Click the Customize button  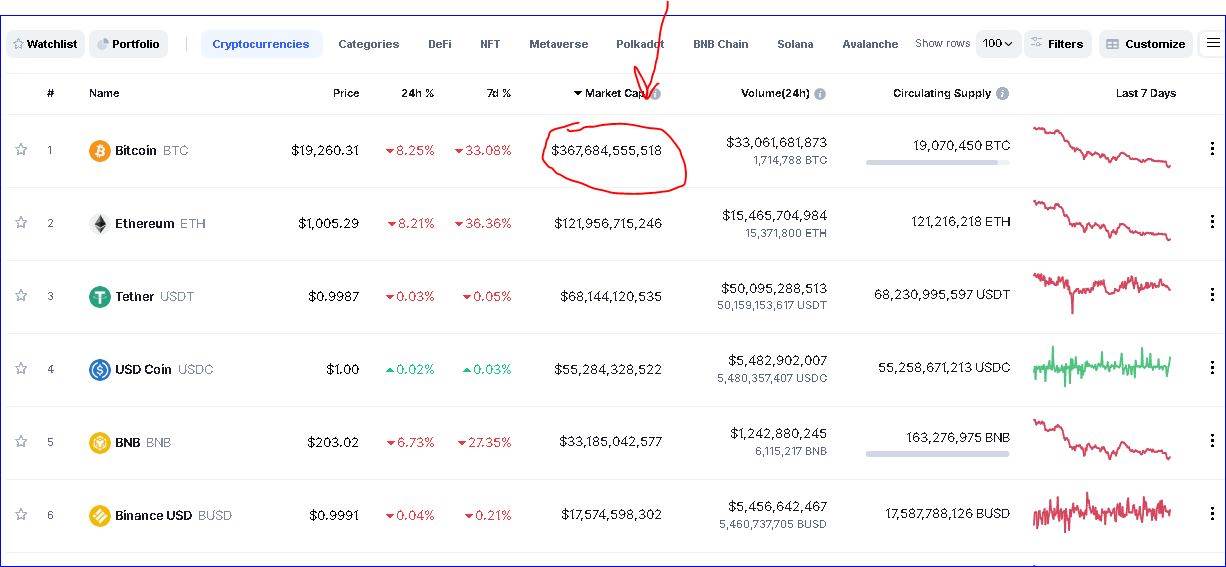(1145, 44)
